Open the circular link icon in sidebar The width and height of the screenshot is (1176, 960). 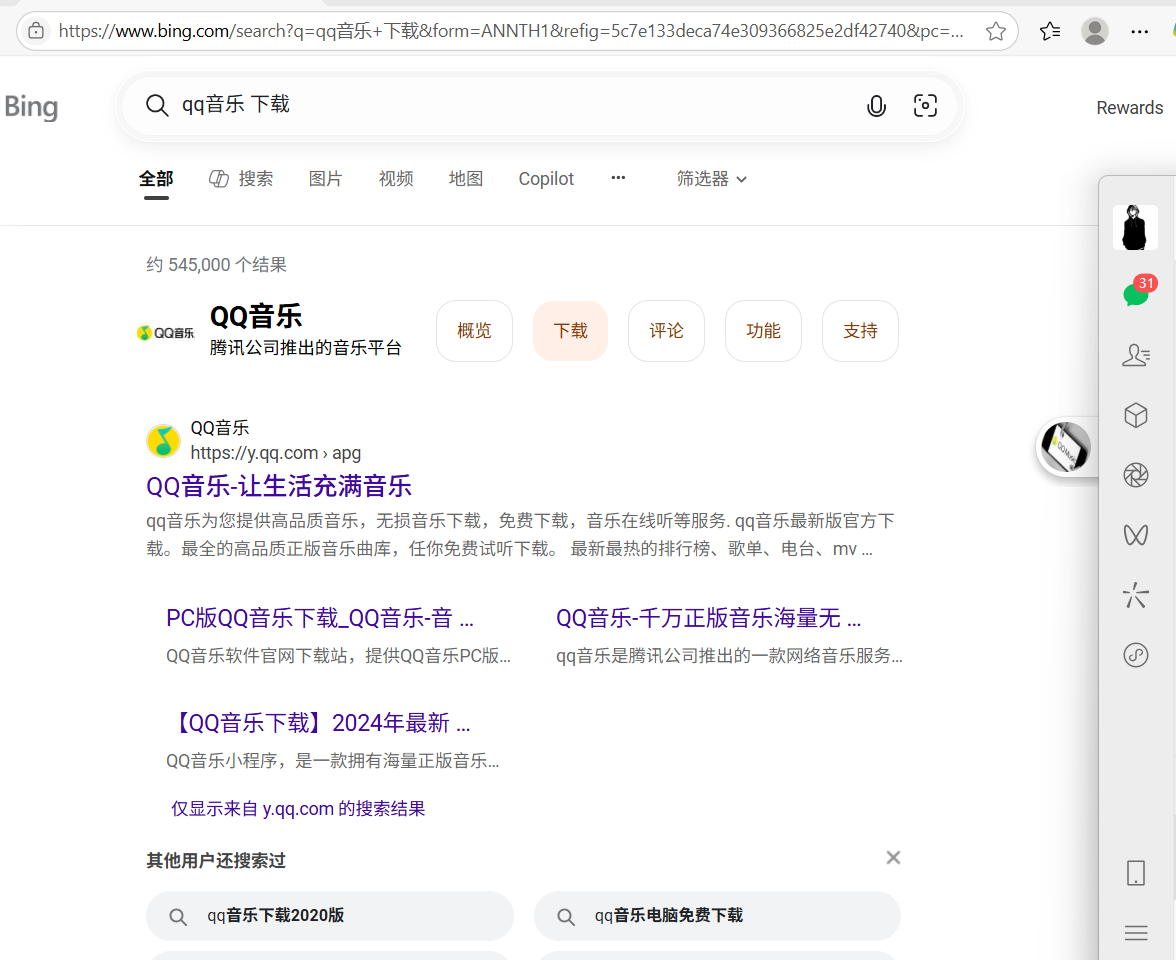tap(1136, 655)
